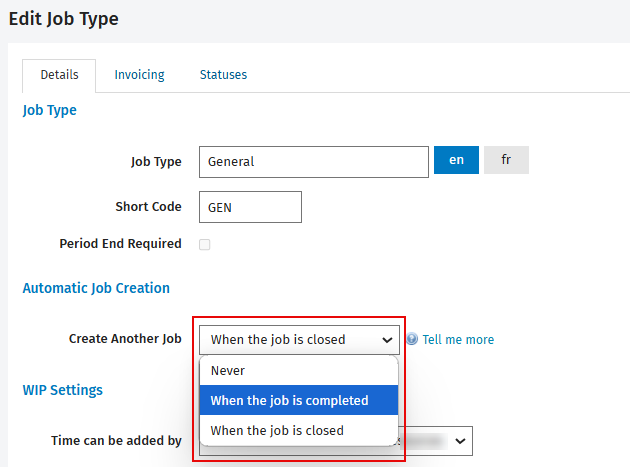Choose When the job is completed option
This screenshot has height=467, width=630.
tap(299, 400)
